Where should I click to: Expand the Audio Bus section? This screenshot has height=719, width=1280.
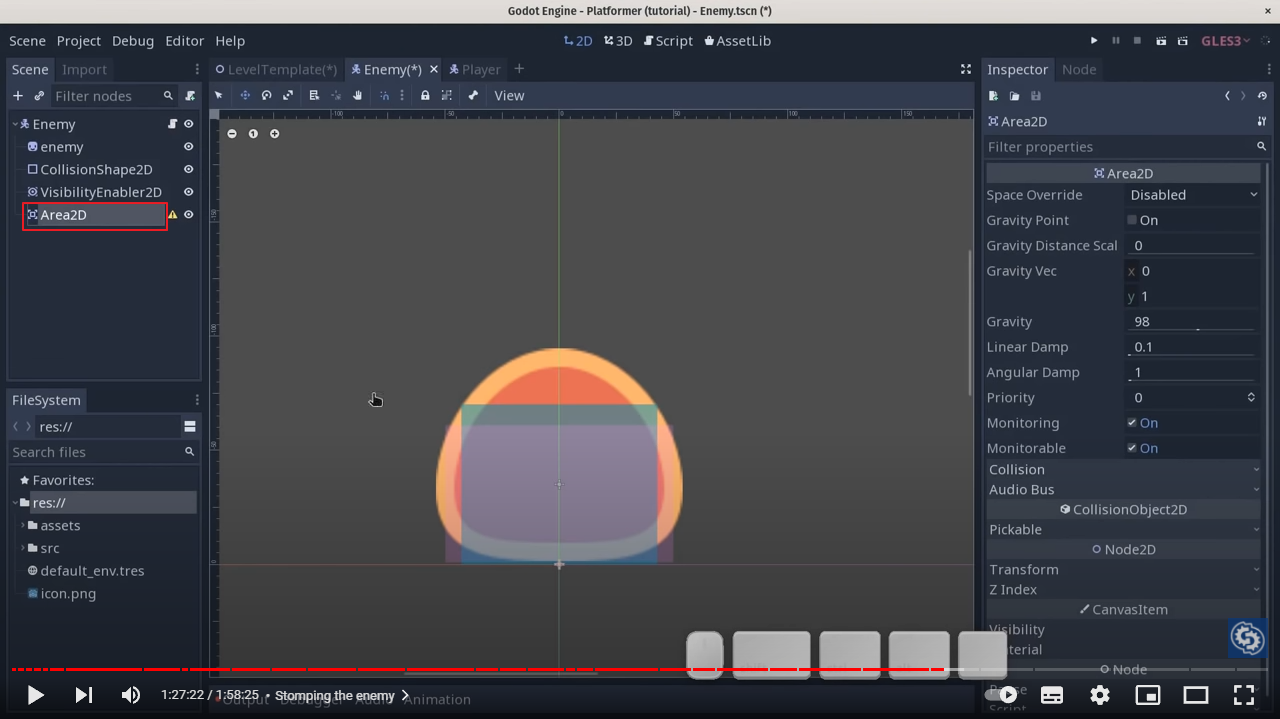pyautogui.click(x=1123, y=489)
